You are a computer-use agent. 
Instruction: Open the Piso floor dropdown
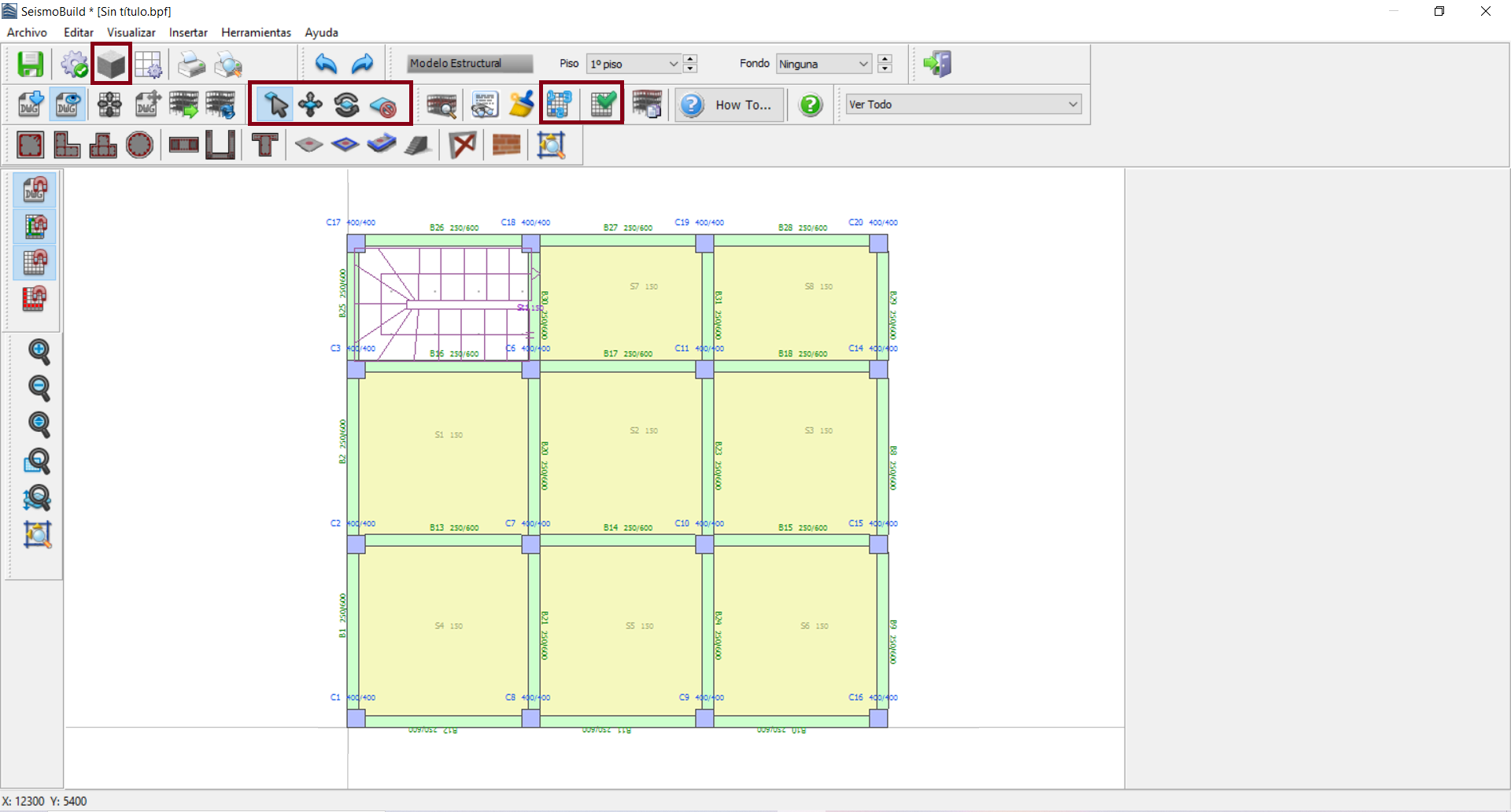coord(634,64)
